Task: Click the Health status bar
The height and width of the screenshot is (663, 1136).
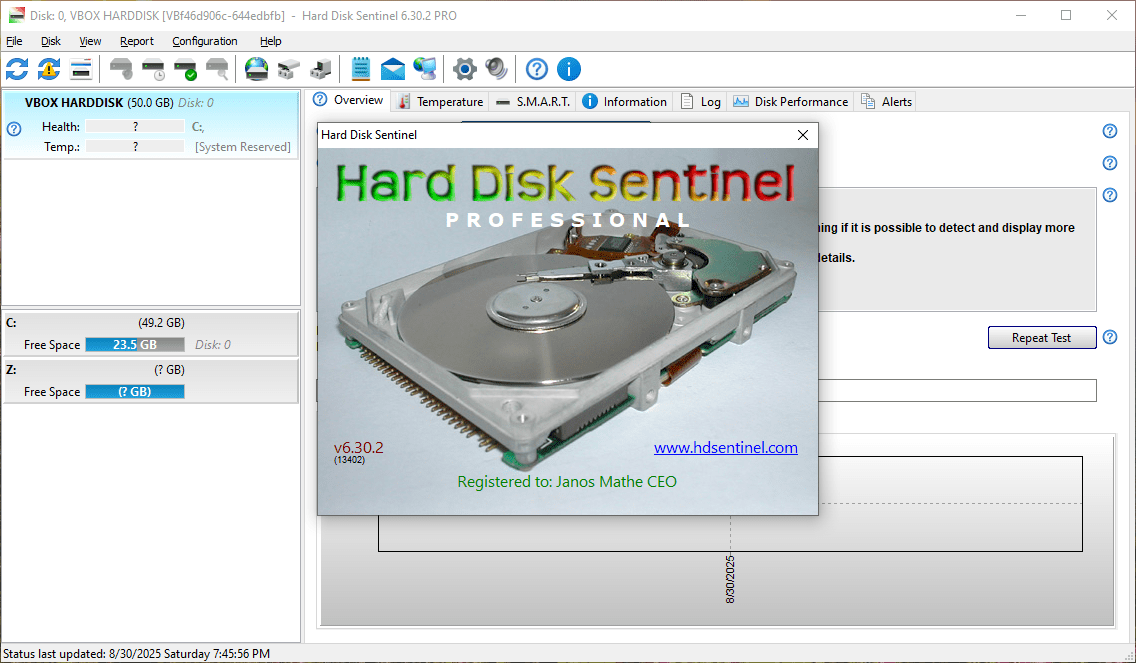Action: pos(135,126)
